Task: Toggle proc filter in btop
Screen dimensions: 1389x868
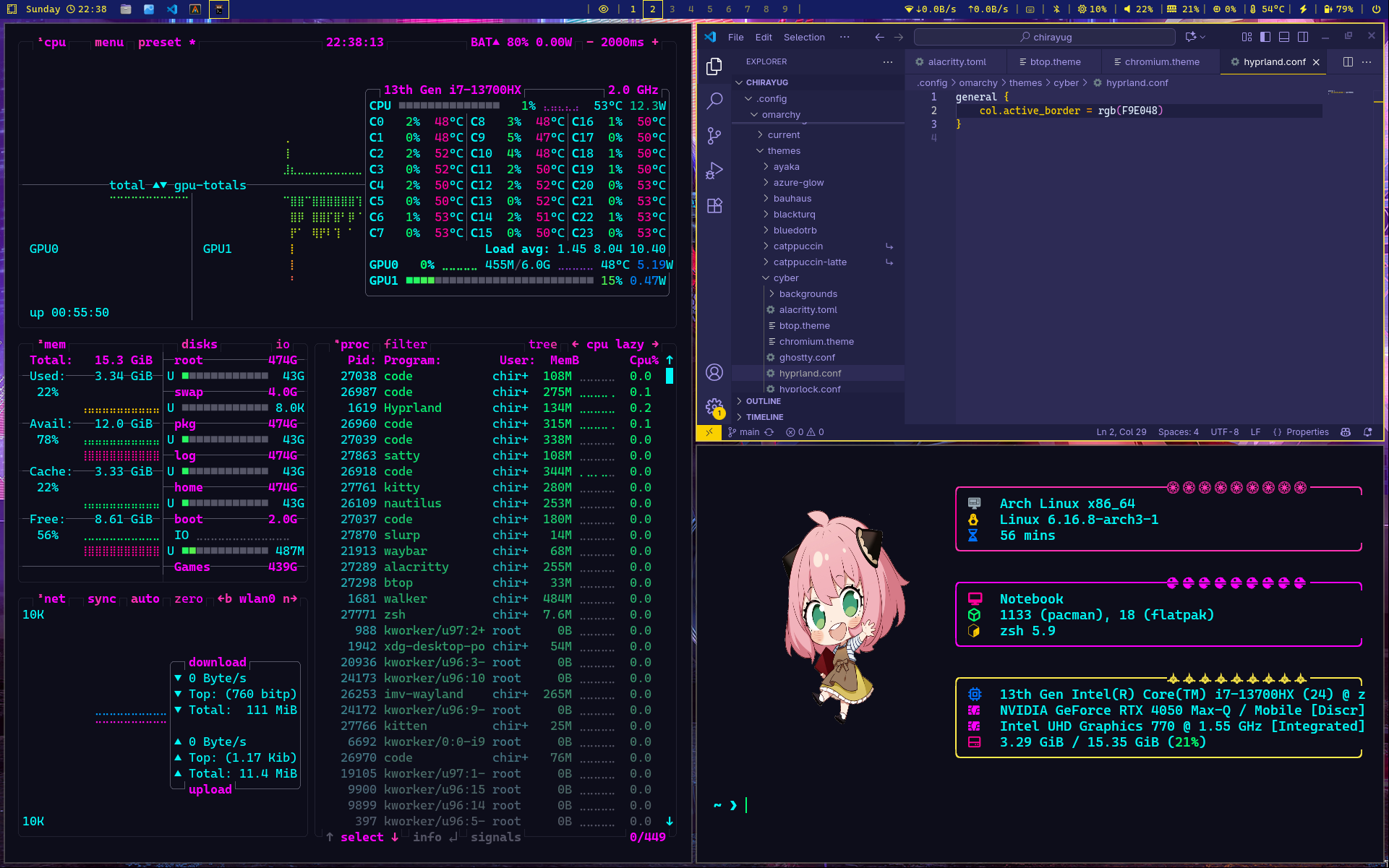Action: 405,344
